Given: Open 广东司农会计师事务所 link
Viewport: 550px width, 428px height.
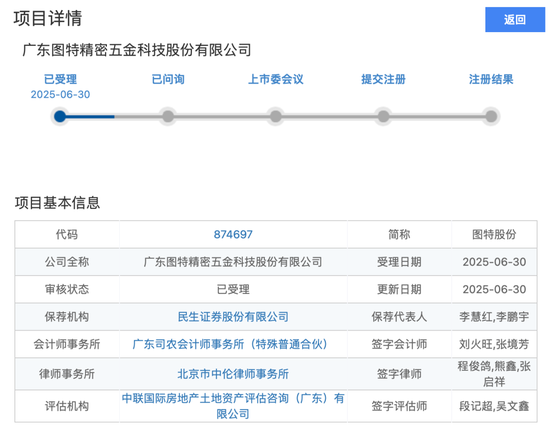Looking at the screenshot, I should 230,344.
